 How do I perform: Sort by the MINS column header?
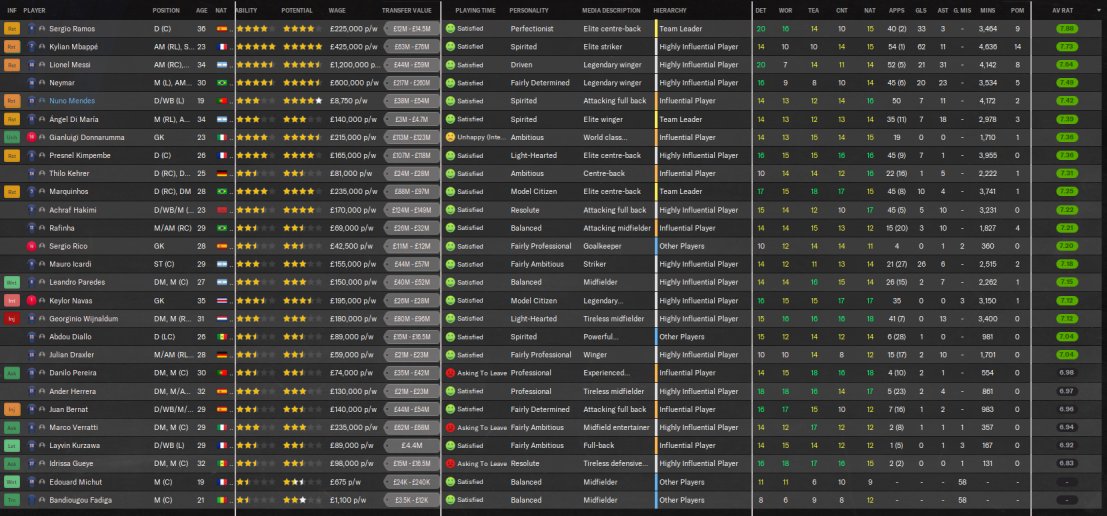tap(987, 11)
